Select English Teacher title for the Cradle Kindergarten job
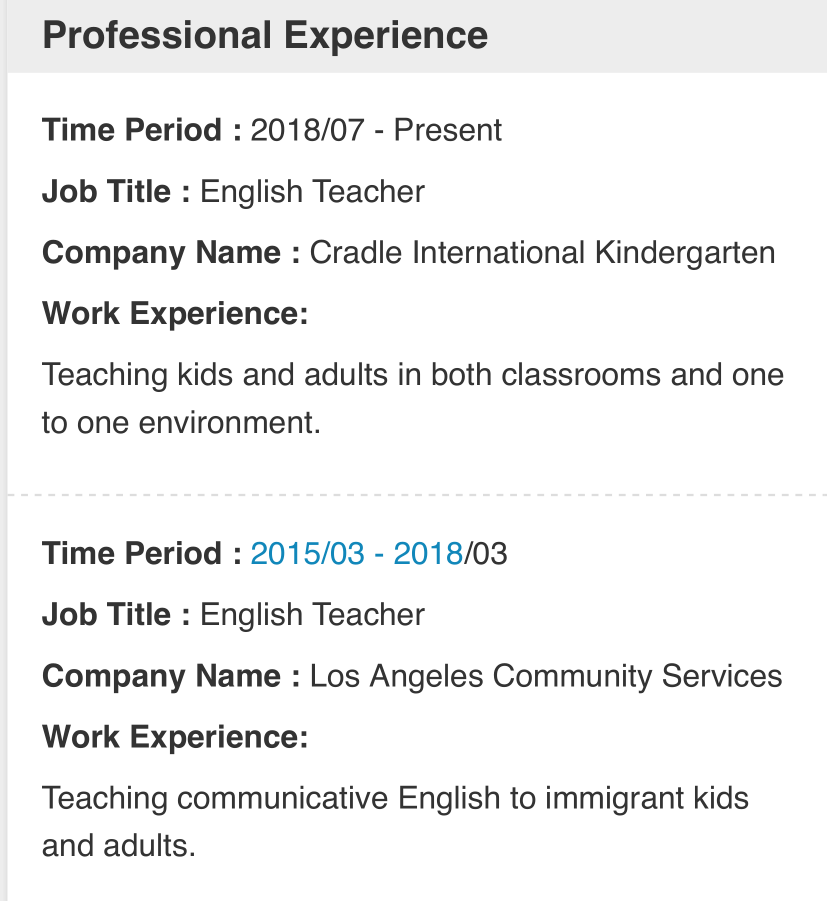Viewport: 827px width, 901px height. pos(312,191)
